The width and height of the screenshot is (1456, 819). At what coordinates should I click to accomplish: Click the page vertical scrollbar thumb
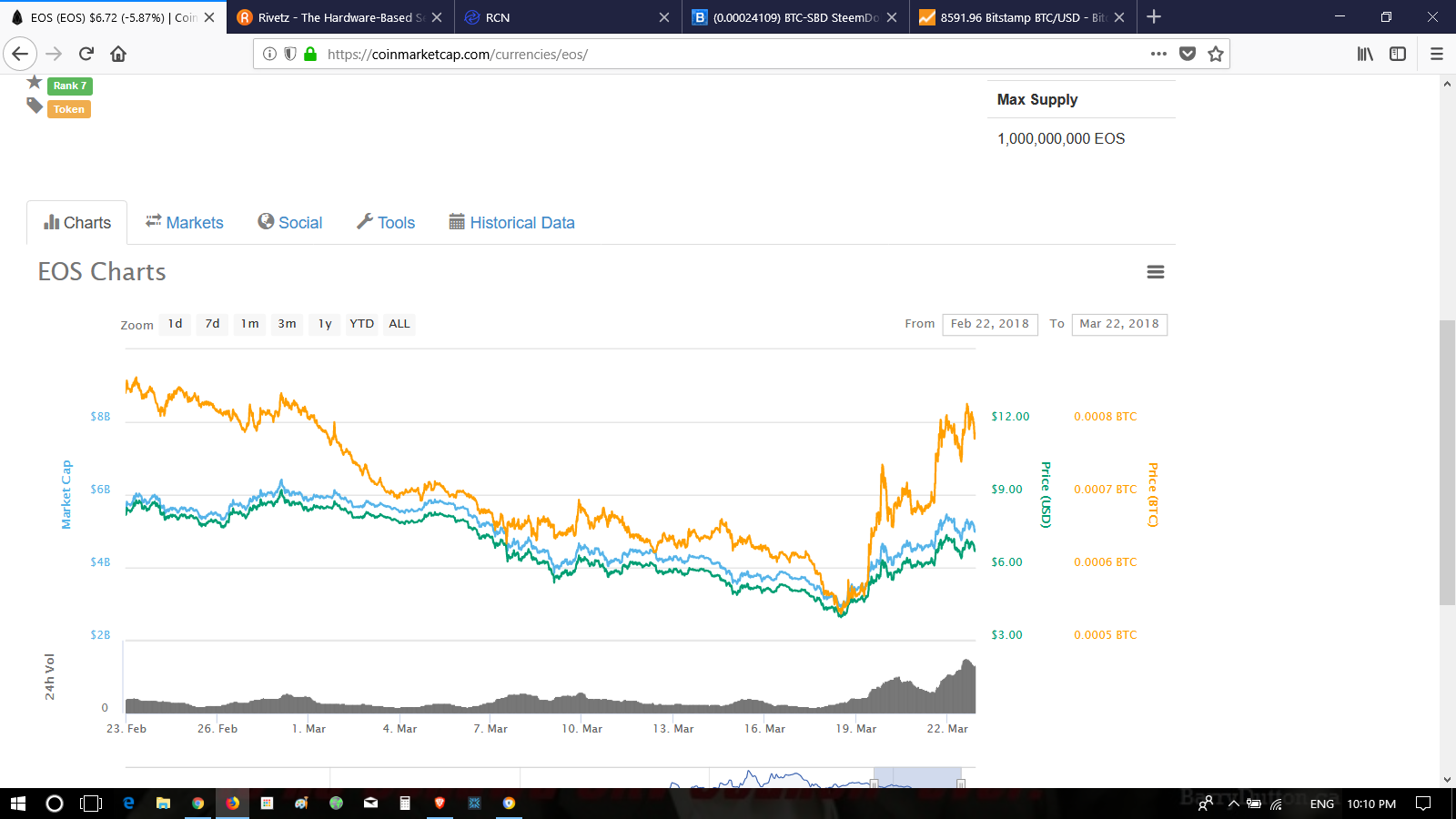1447,462
